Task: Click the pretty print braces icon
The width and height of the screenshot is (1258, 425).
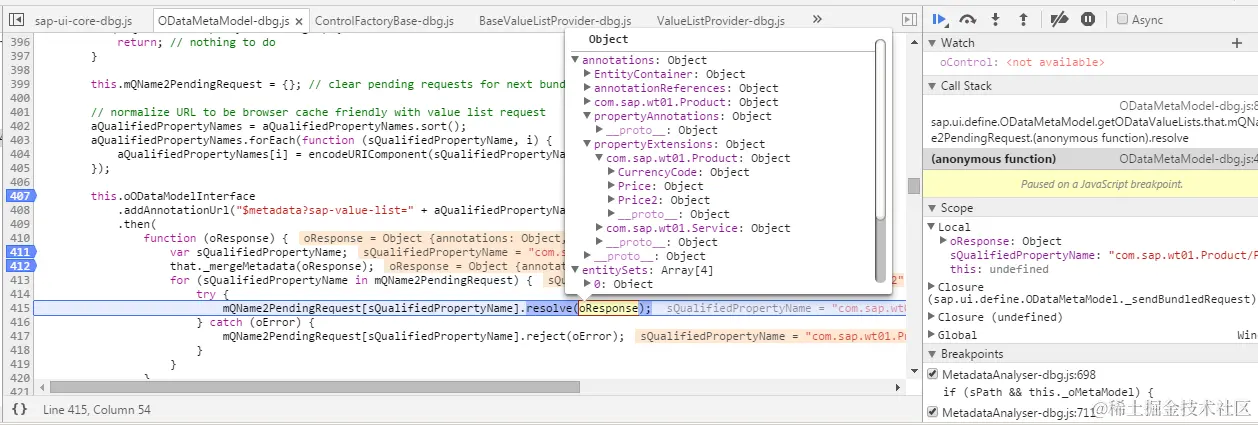Action: tap(19, 409)
